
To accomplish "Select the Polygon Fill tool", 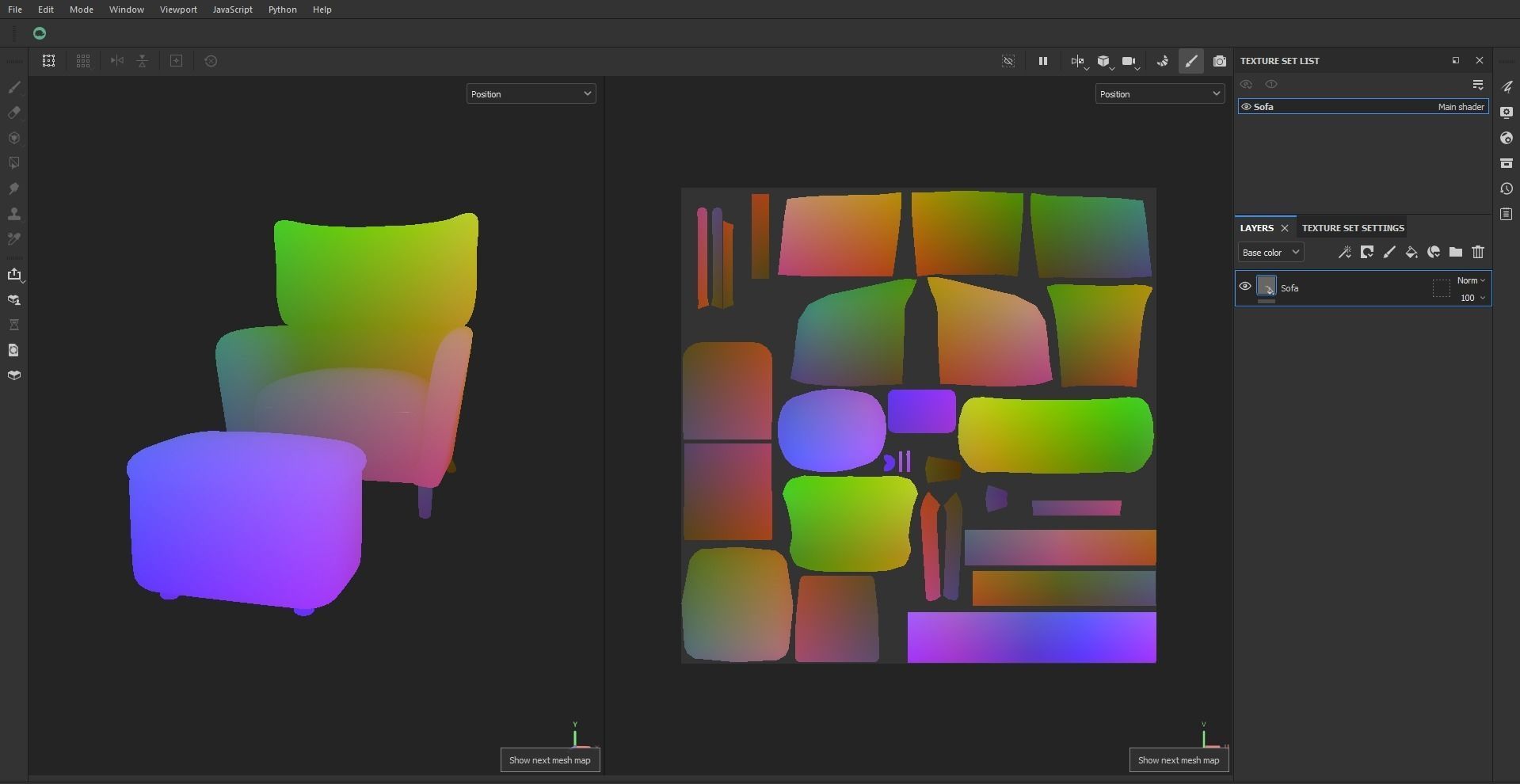I will pyautogui.click(x=14, y=163).
